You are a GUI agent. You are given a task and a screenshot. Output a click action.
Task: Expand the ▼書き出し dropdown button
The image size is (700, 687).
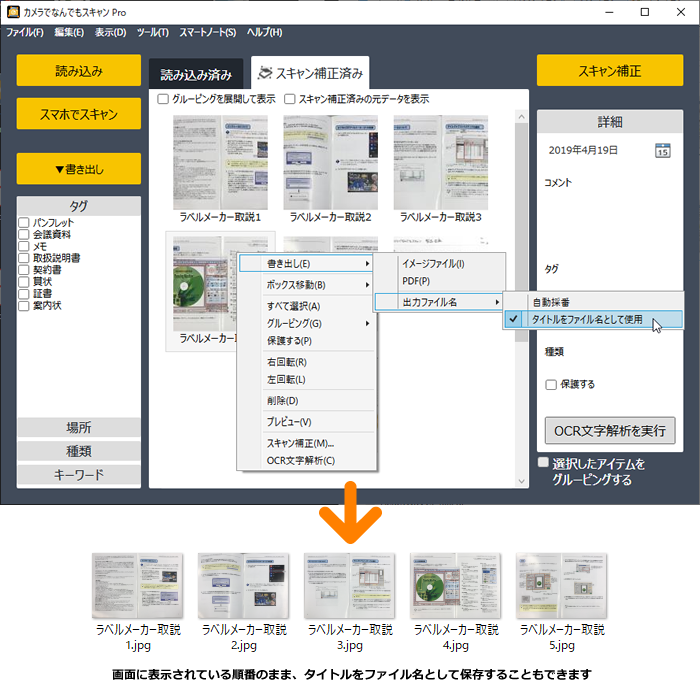click(x=78, y=168)
